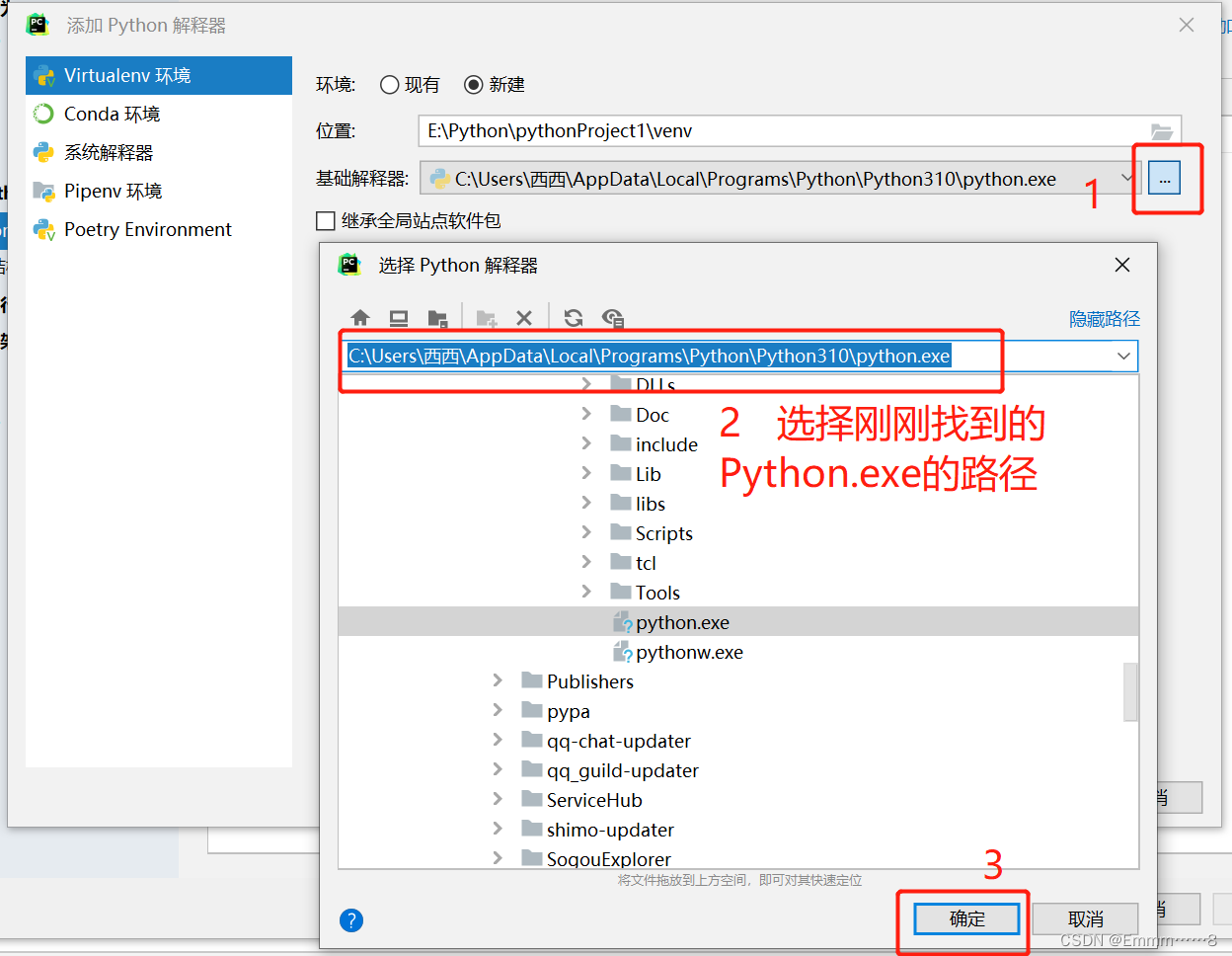This screenshot has width=1232, height=956.
Task: Enable the 继承全局站点软件包 checkbox
Action: coord(325,221)
